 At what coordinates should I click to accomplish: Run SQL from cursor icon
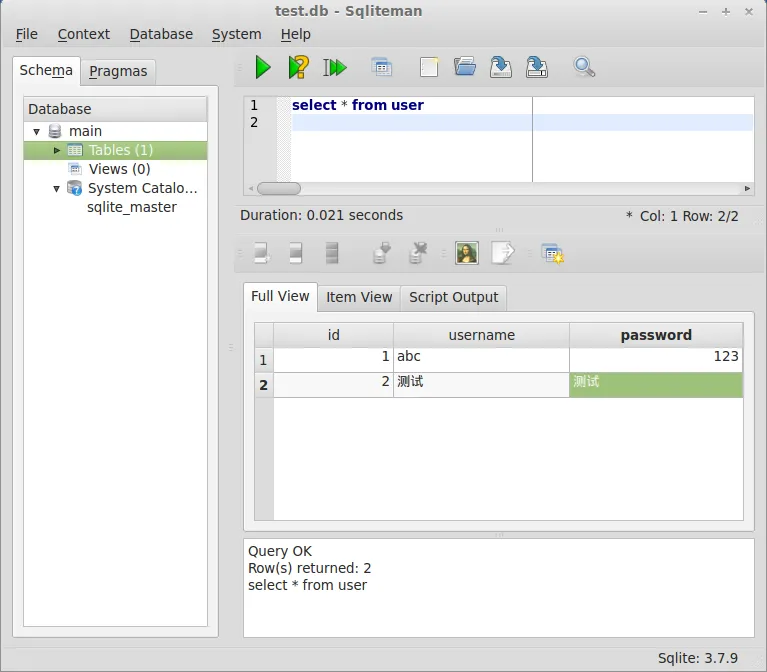coord(335,67)
